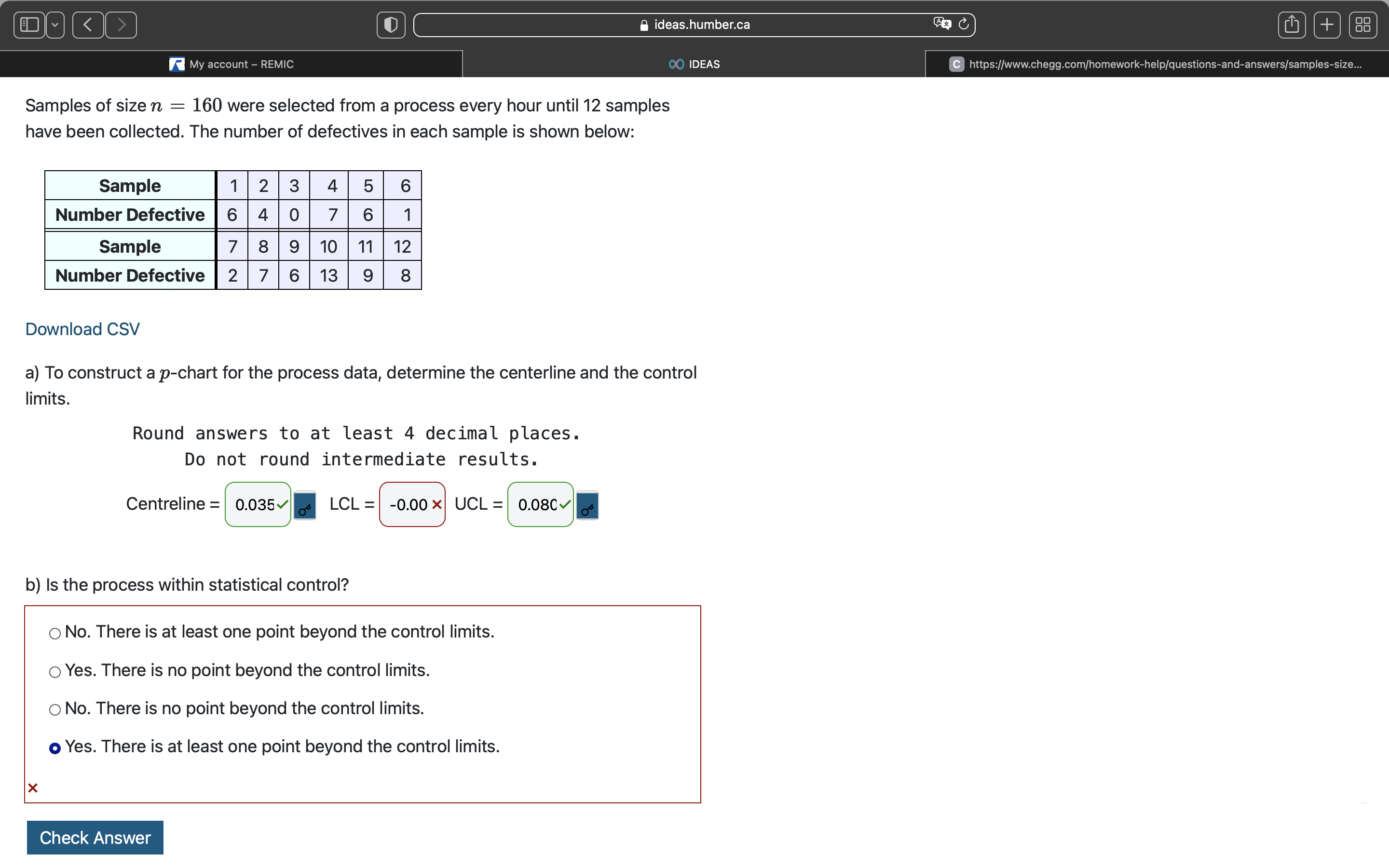This screenshot has width=1389, height=868.
Task: Show the answer key next to UCL
Action: pyautogui.click(x=587, y=506)
